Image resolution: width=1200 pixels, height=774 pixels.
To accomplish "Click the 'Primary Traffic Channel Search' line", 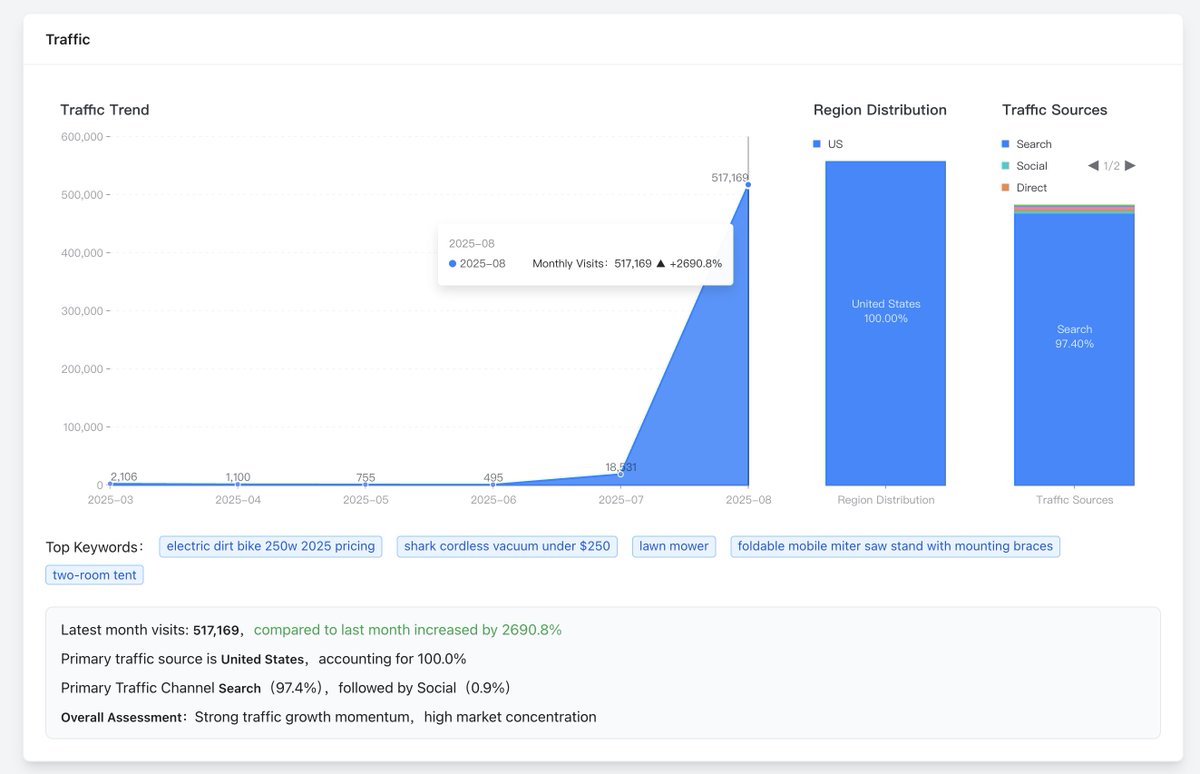I will tap(286, 688).
